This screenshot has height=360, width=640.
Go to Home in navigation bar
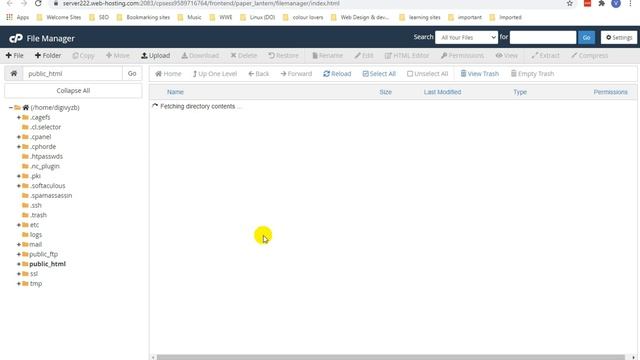(x=168, y=73)
